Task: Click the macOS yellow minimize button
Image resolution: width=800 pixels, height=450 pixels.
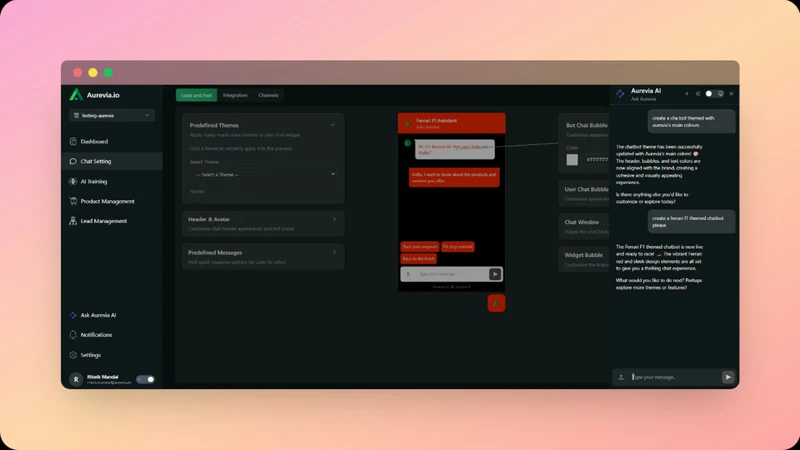Action: 93,72
